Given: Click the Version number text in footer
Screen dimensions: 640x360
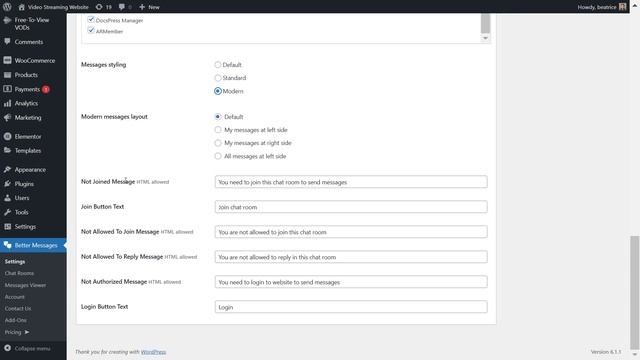Looking at the screenshot, I should (x=605, y=352).
